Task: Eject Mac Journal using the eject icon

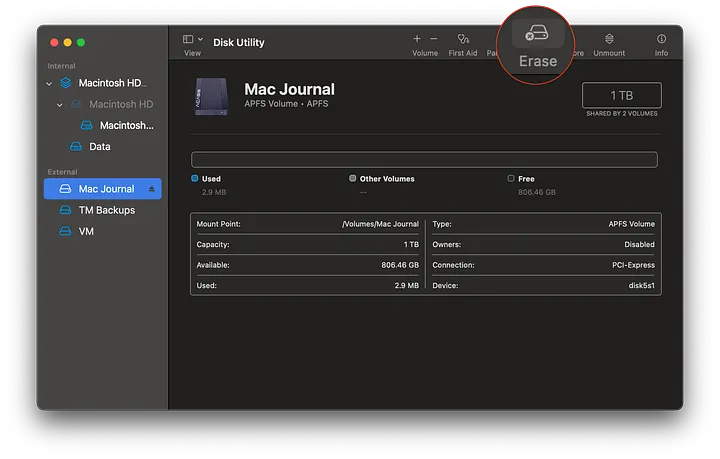Action: point(152,189)
